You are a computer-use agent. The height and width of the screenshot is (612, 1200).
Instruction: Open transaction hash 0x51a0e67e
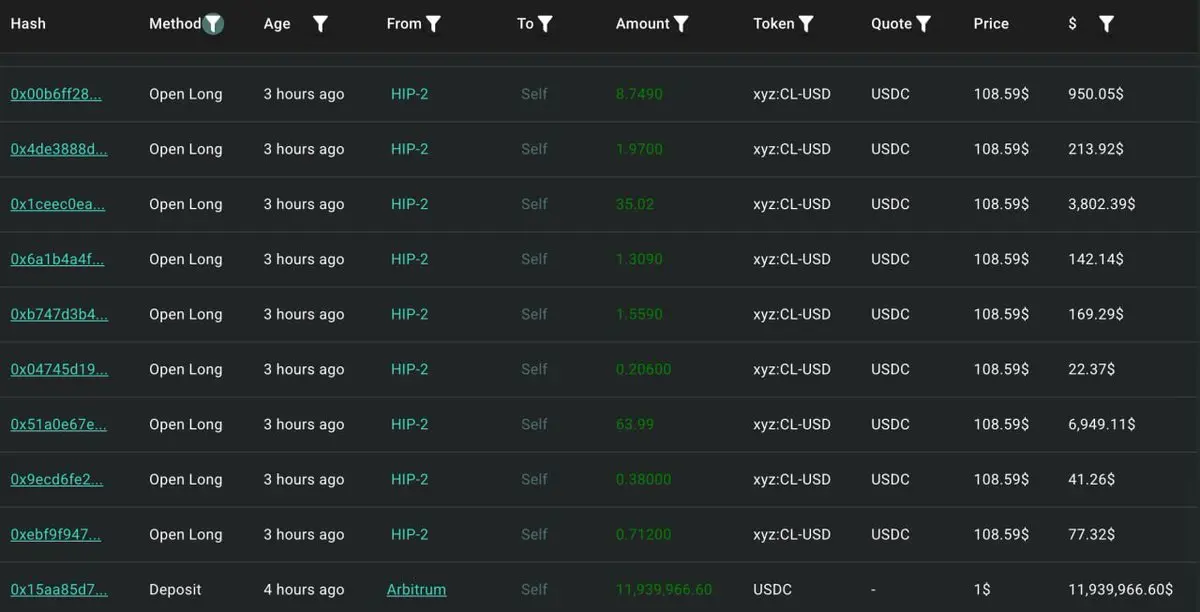pos(58,424)
